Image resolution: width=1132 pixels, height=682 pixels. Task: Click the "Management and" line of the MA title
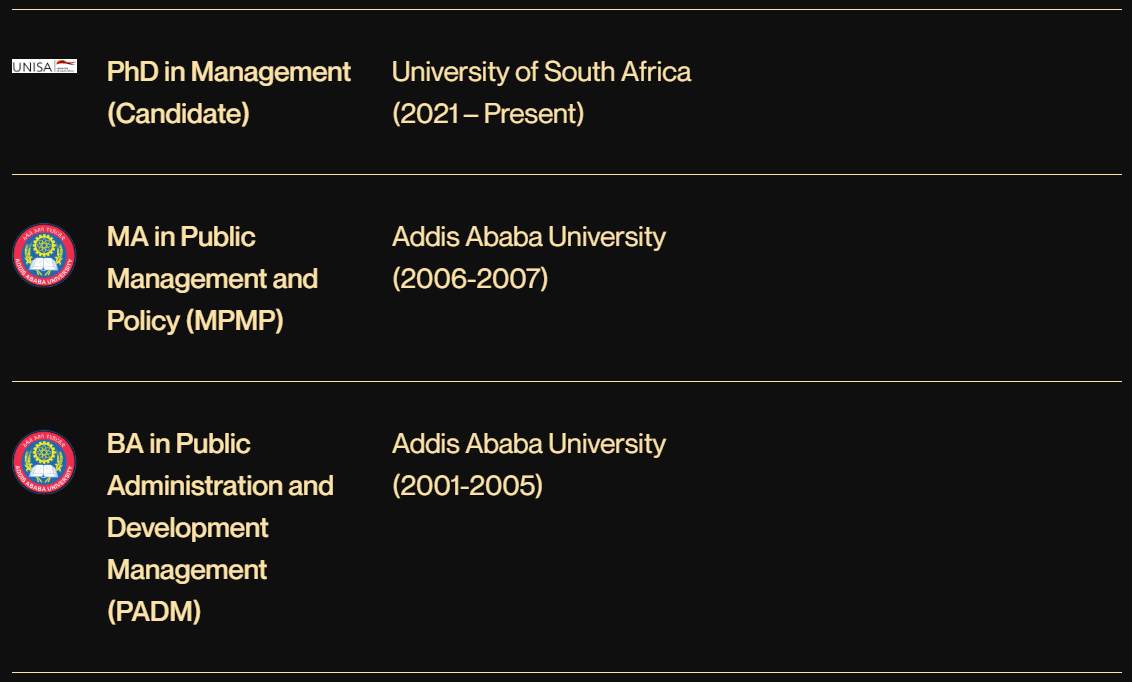212,279
